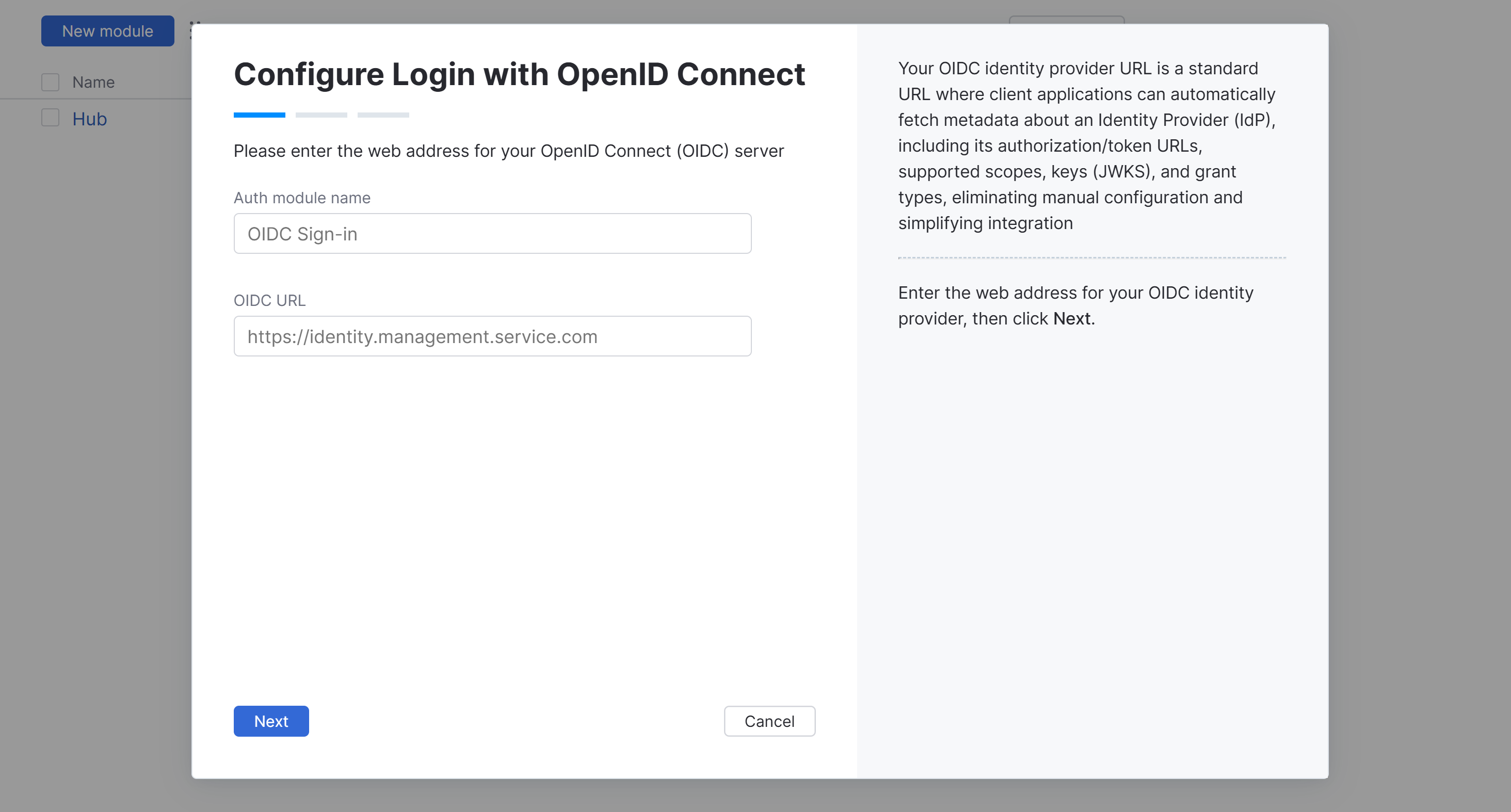The image size is (1511, 812).
Task: Check the checkbox next to Hub
Action: point(51,118)
